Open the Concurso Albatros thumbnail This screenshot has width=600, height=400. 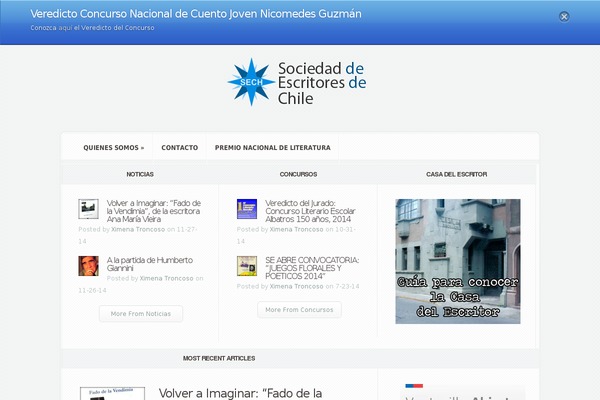tap(247, 209)
